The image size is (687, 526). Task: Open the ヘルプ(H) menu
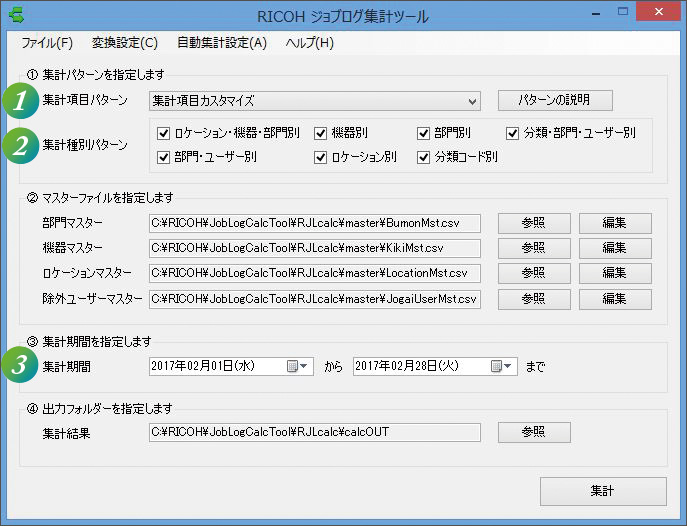(309, 43)
